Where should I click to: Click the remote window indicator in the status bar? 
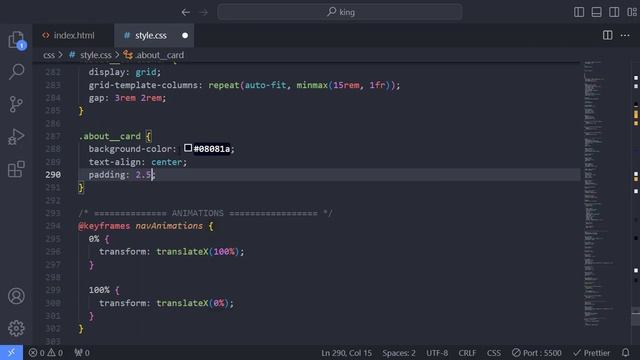[x=11, y=353]
